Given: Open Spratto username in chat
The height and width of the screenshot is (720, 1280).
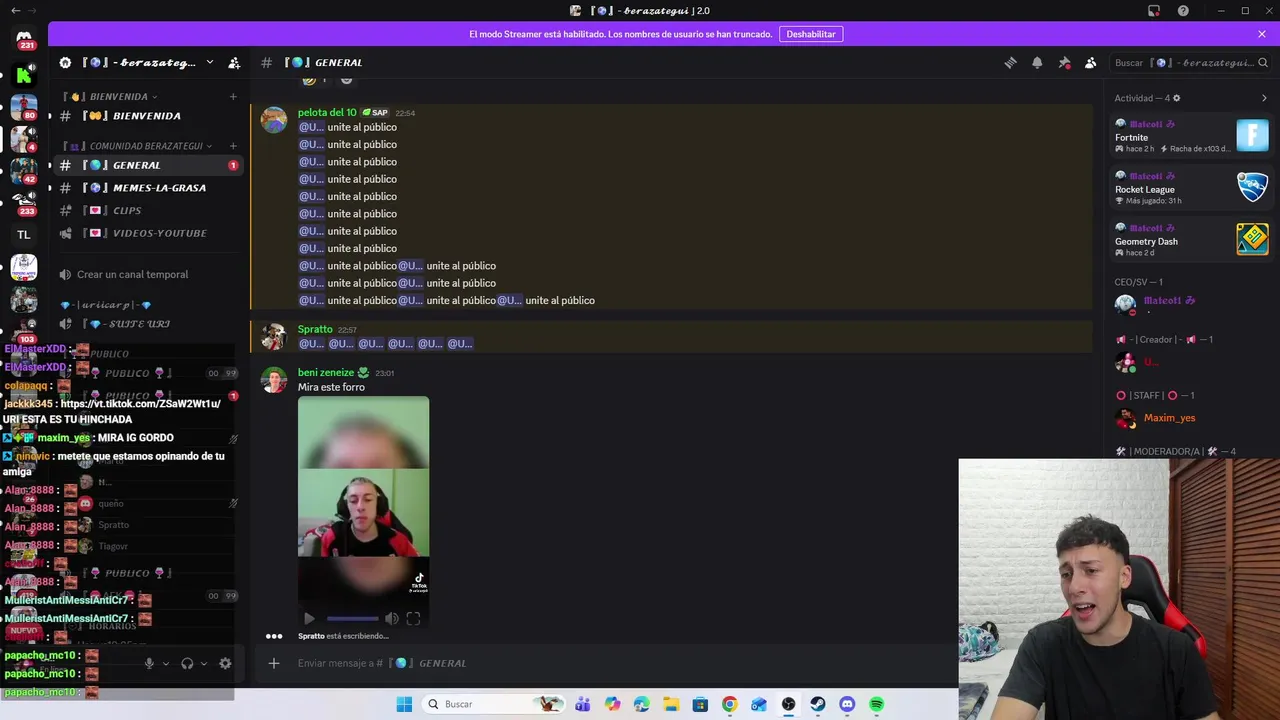Looking at the screenshot, I should (315, 329).
